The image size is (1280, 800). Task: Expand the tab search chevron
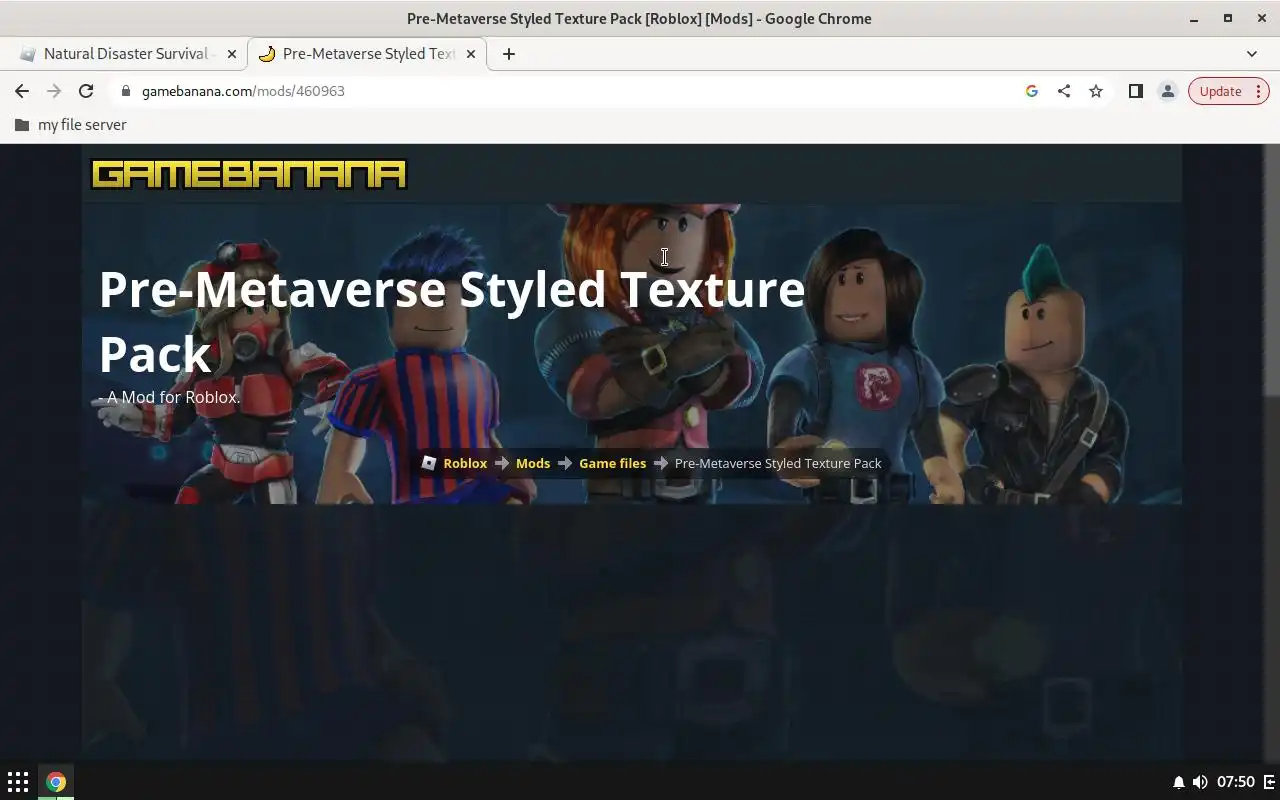click(x=1252, y=54)
